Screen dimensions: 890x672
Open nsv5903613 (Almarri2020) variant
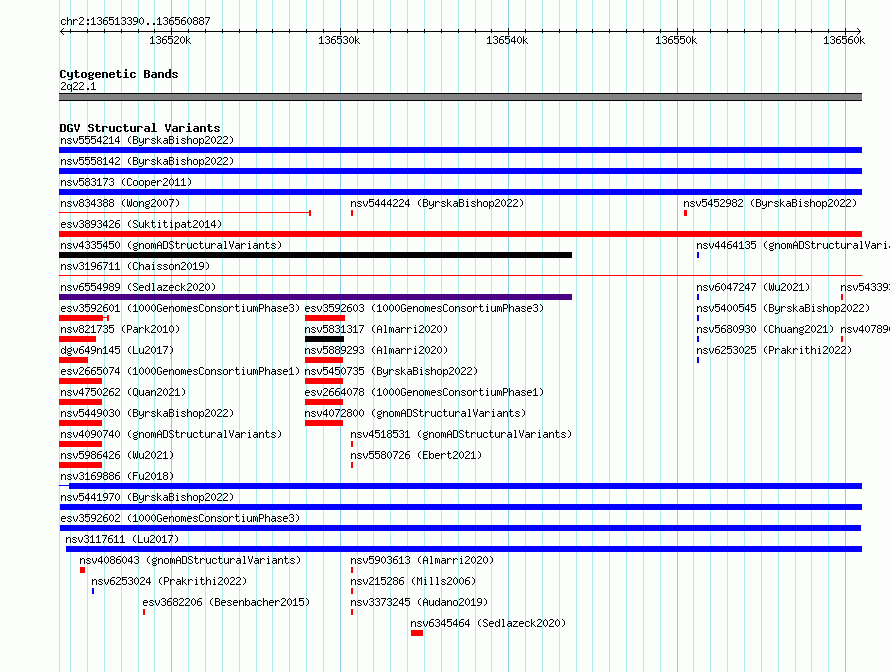(x=422, y=560)
